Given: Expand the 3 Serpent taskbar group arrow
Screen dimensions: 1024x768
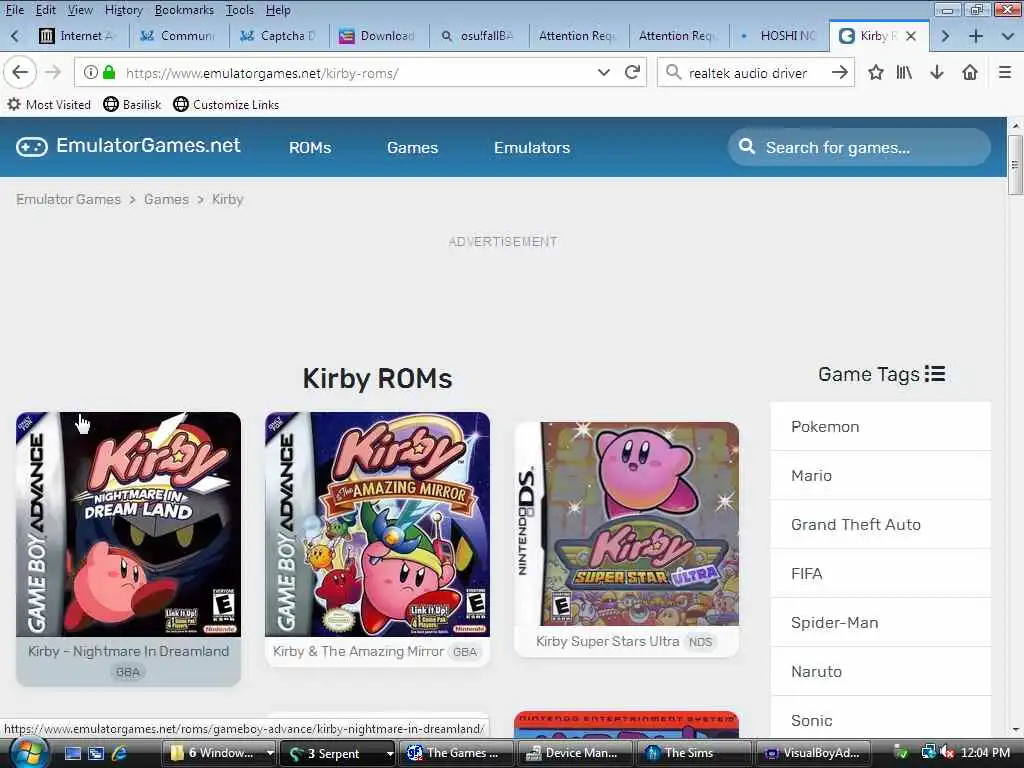Looking at the screenshot, I should point(389,753).
